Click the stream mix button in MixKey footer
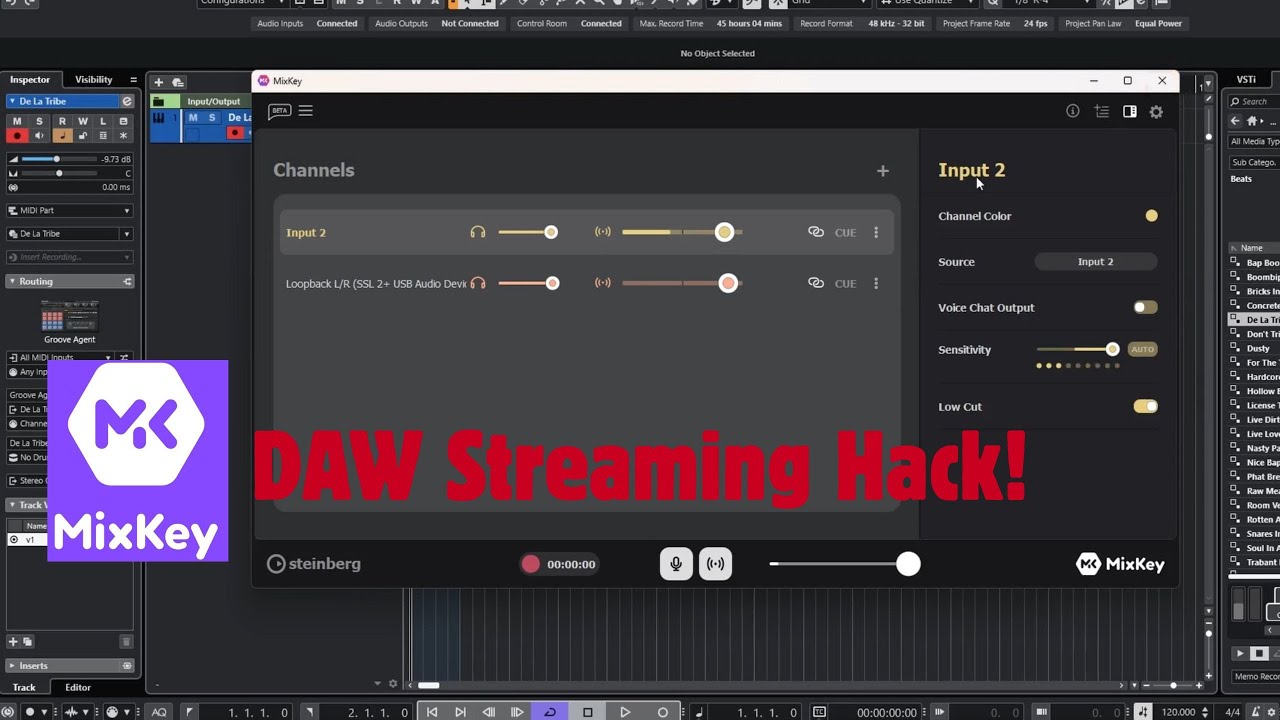Viewport: 1280px width, 720px height. point(715,564)
